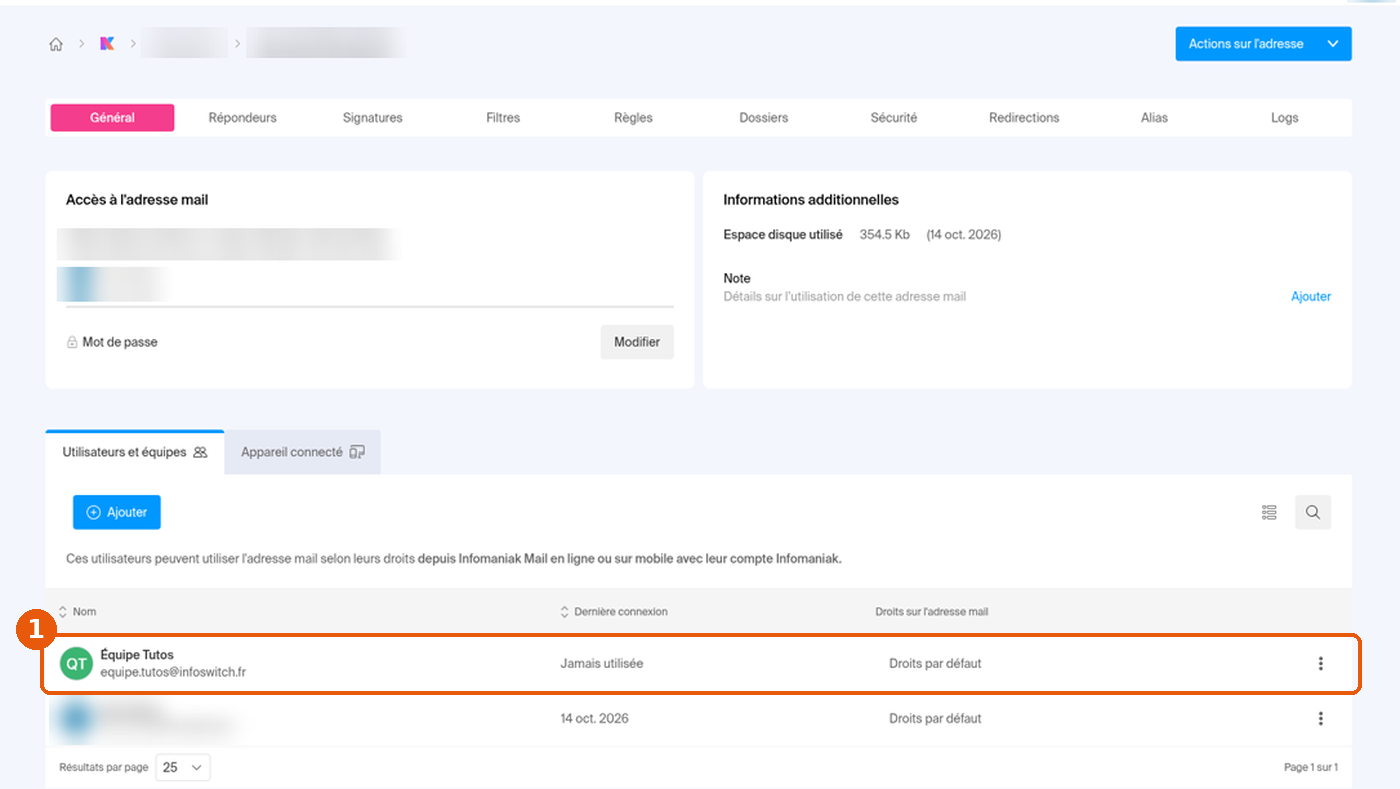This screenshot has height=789, width=1400.
Task: View the Logs tab
Action: pyautogui.click(x=1285, y=118)
